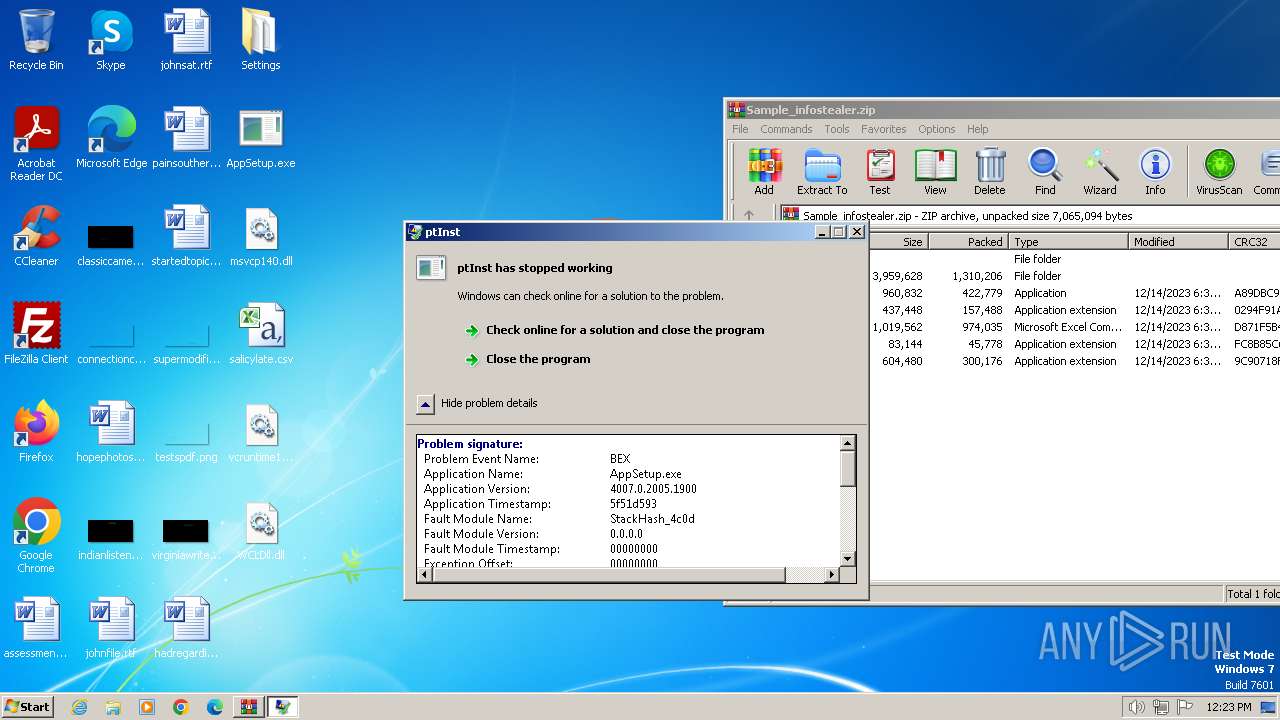Open File Explorer from taskbar

[113, 707]
